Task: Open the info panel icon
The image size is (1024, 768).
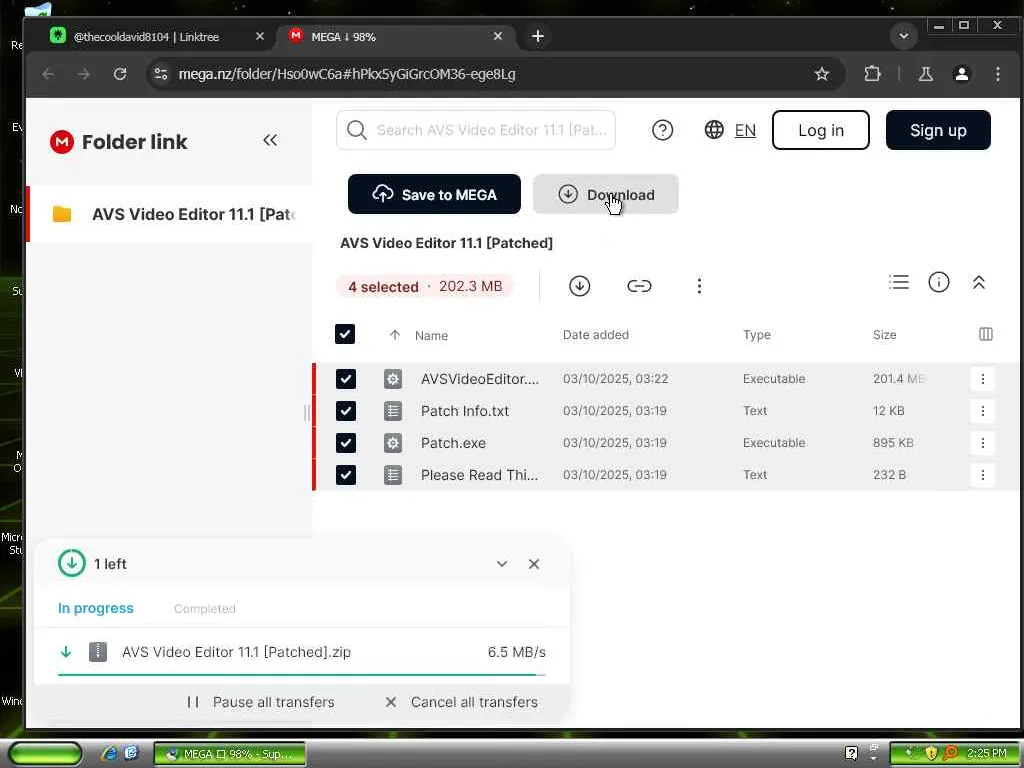Action: click(x=938, y=282)
